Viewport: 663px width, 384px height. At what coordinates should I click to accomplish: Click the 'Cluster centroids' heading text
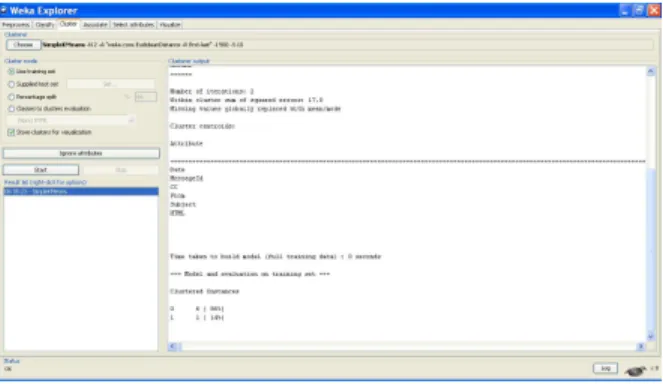(x=202, y=126)
